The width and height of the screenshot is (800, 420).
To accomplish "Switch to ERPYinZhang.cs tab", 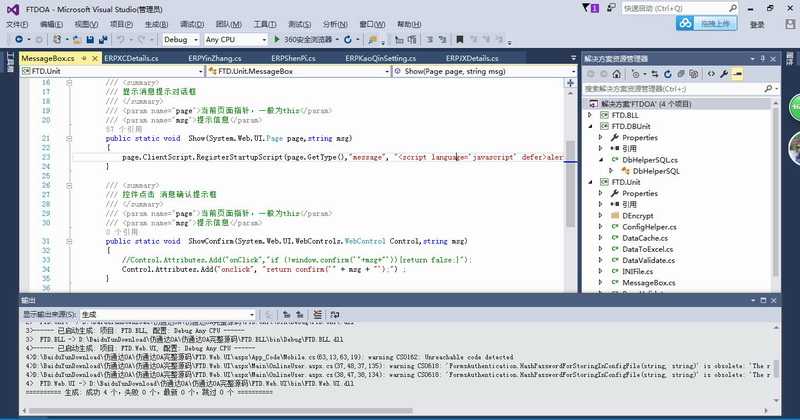I will coord(215,58).
